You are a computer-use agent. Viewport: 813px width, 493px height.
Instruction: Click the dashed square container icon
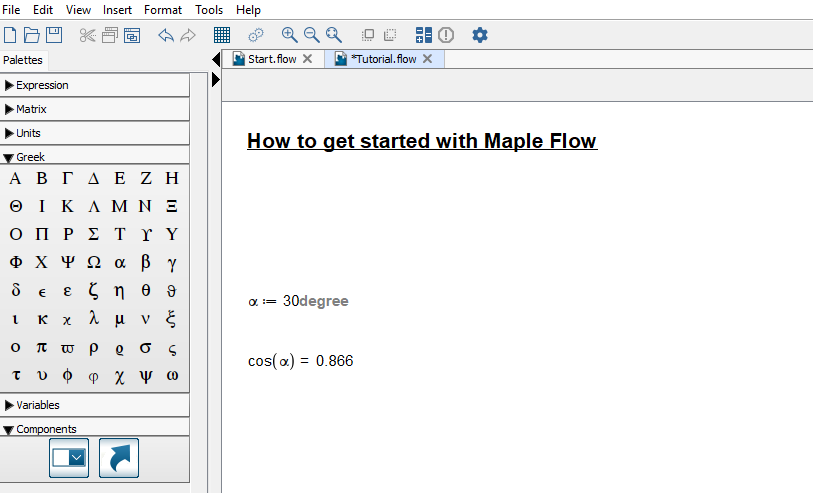coord(390,35)
